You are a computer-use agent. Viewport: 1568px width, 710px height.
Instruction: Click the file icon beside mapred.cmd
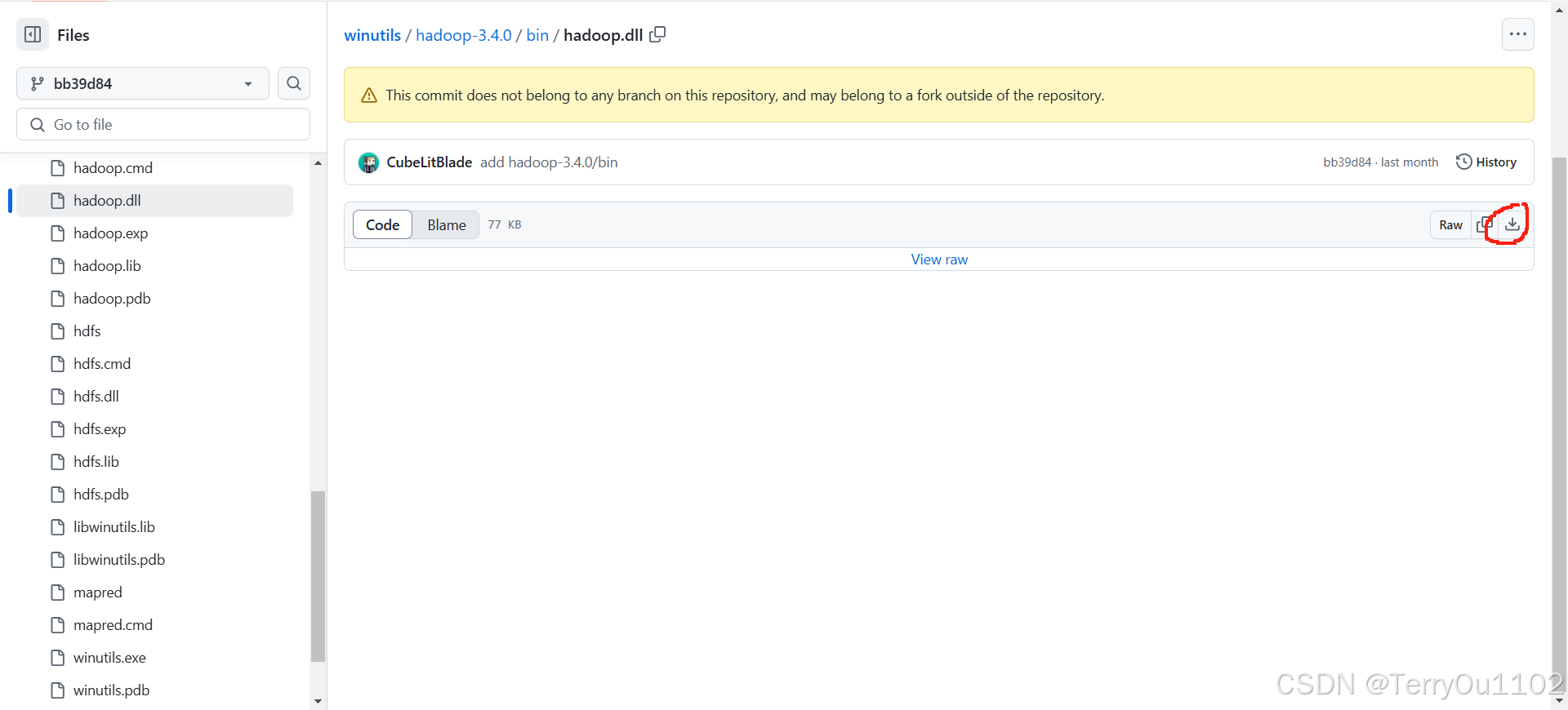pos(57,625)
